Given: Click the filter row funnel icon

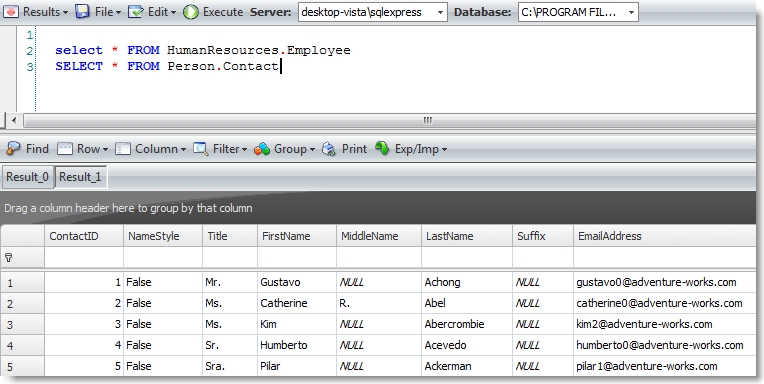Looking at the screenshot, I should (x=8, y=258).
